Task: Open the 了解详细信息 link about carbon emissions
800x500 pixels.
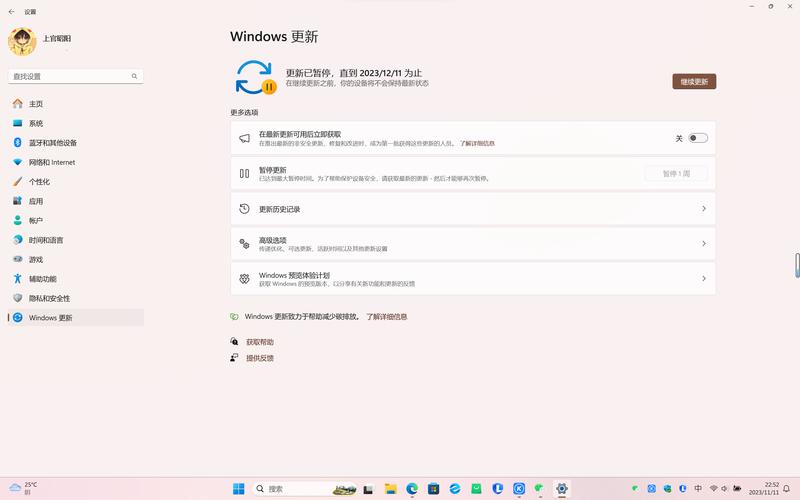Action: click(387, 316)
